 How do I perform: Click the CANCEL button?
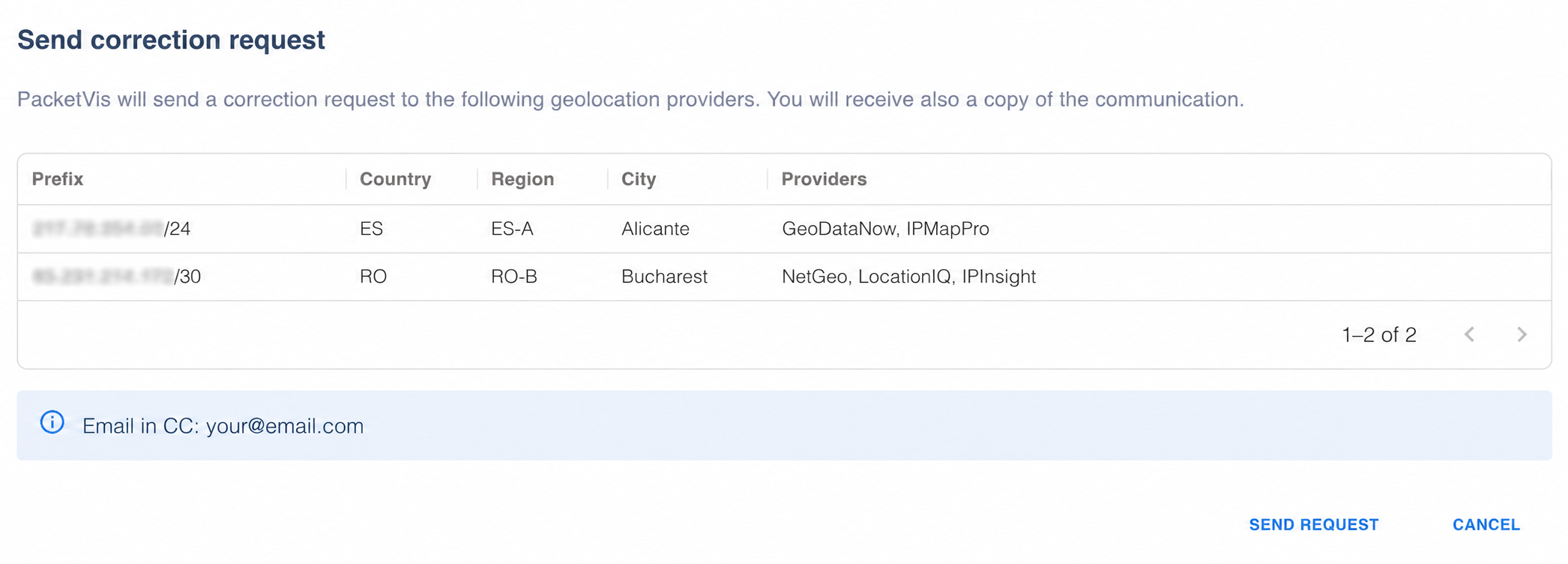(x=1486, y=525)
